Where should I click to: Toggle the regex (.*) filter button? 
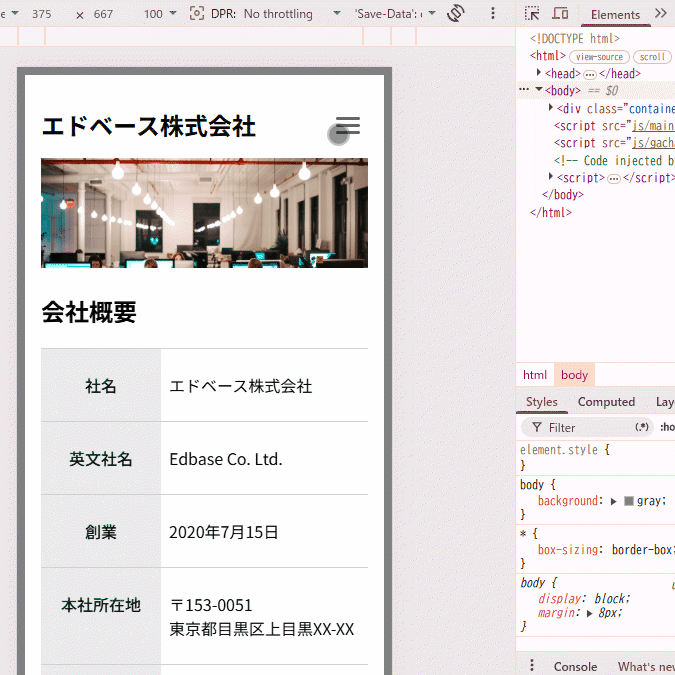641,427
